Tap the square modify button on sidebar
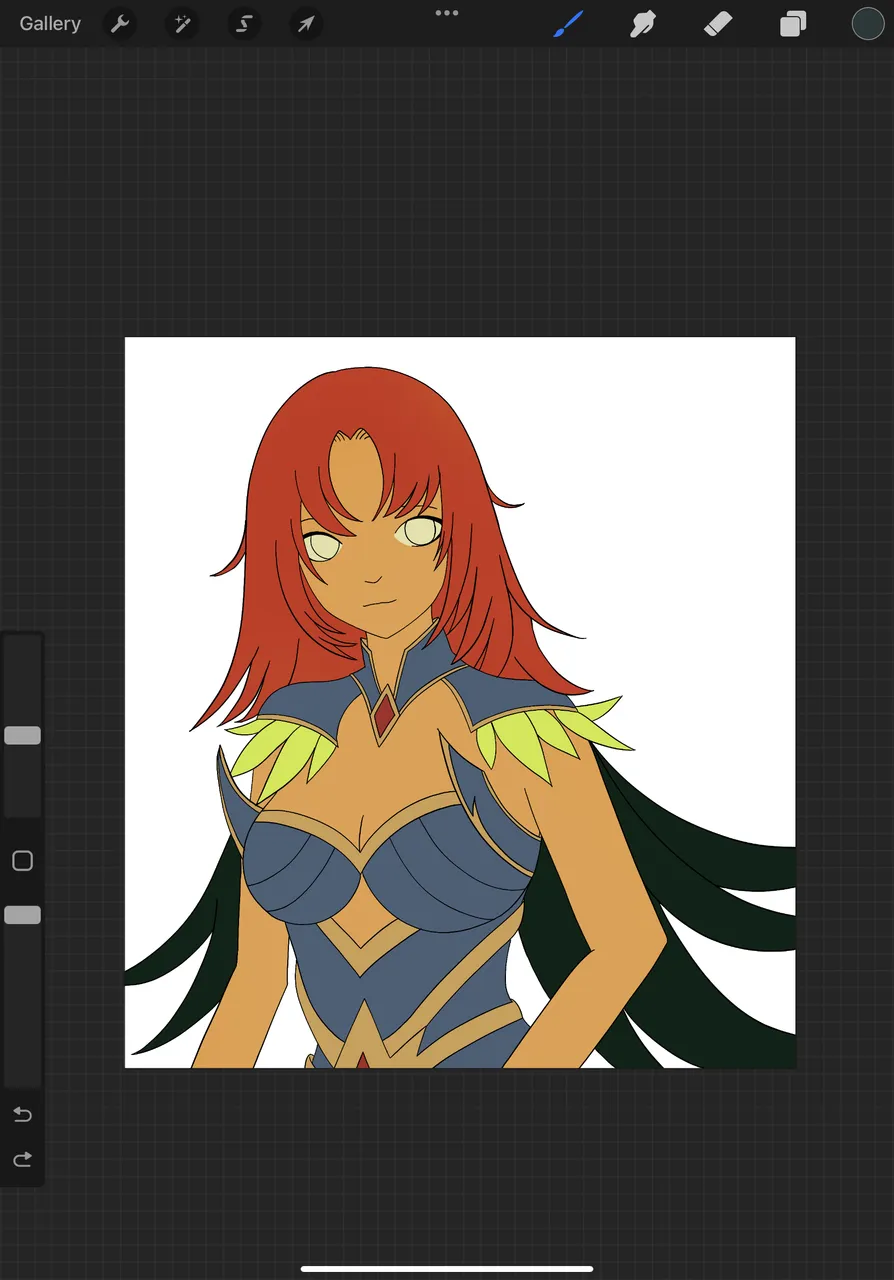Image resolution: width=894 pixels, height=1280 pixels. click(x=22, y=861)
